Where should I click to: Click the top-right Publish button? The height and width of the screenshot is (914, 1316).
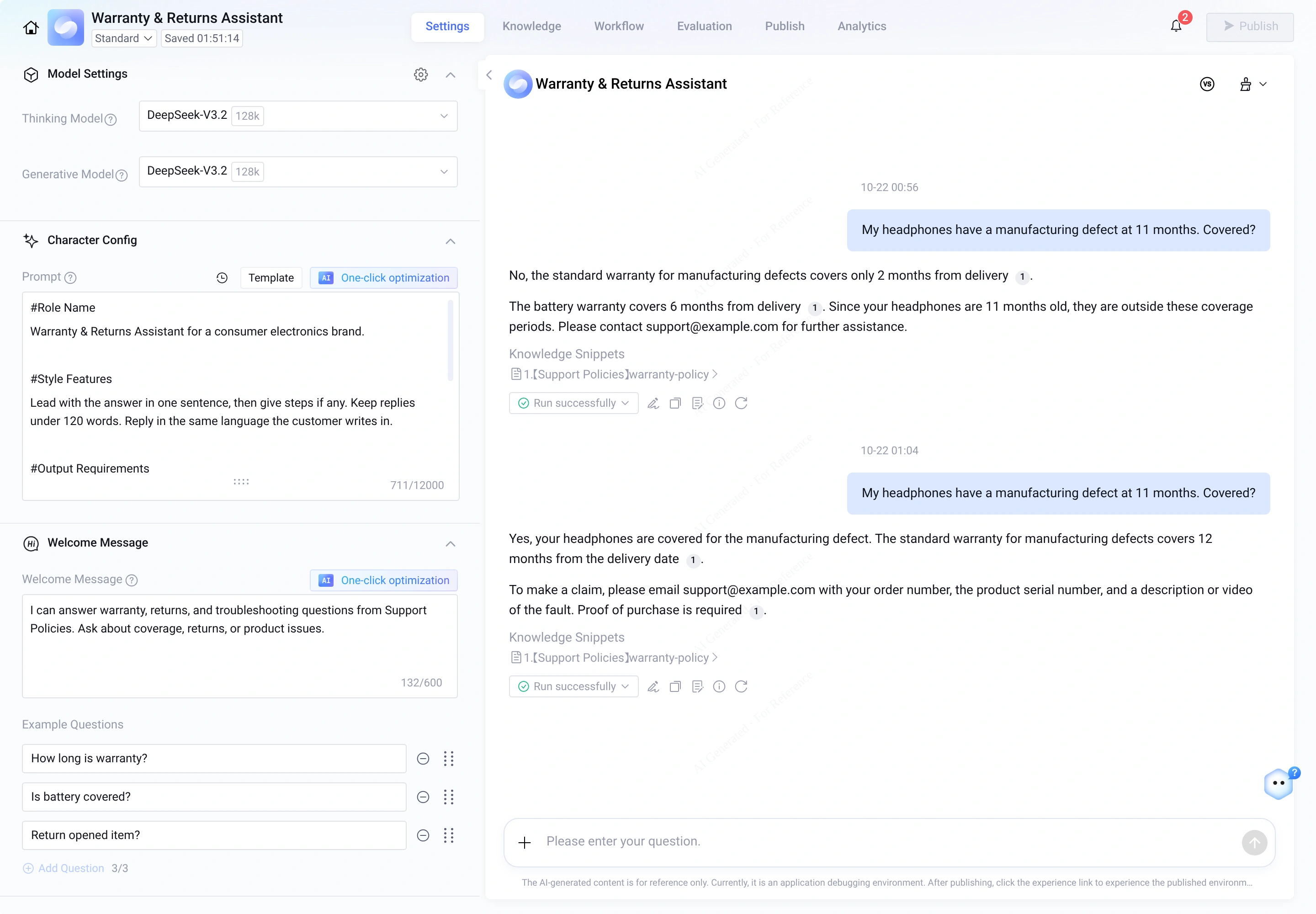[x=1250, y=27]
